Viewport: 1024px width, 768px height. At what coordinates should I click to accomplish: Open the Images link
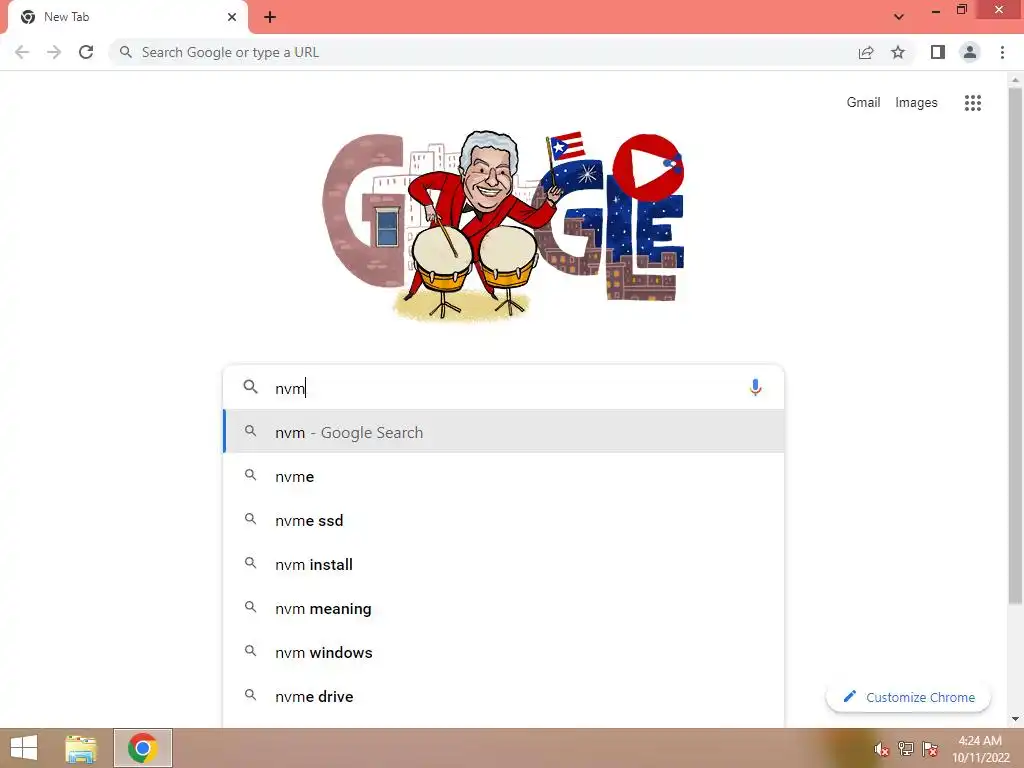point(916,103)
